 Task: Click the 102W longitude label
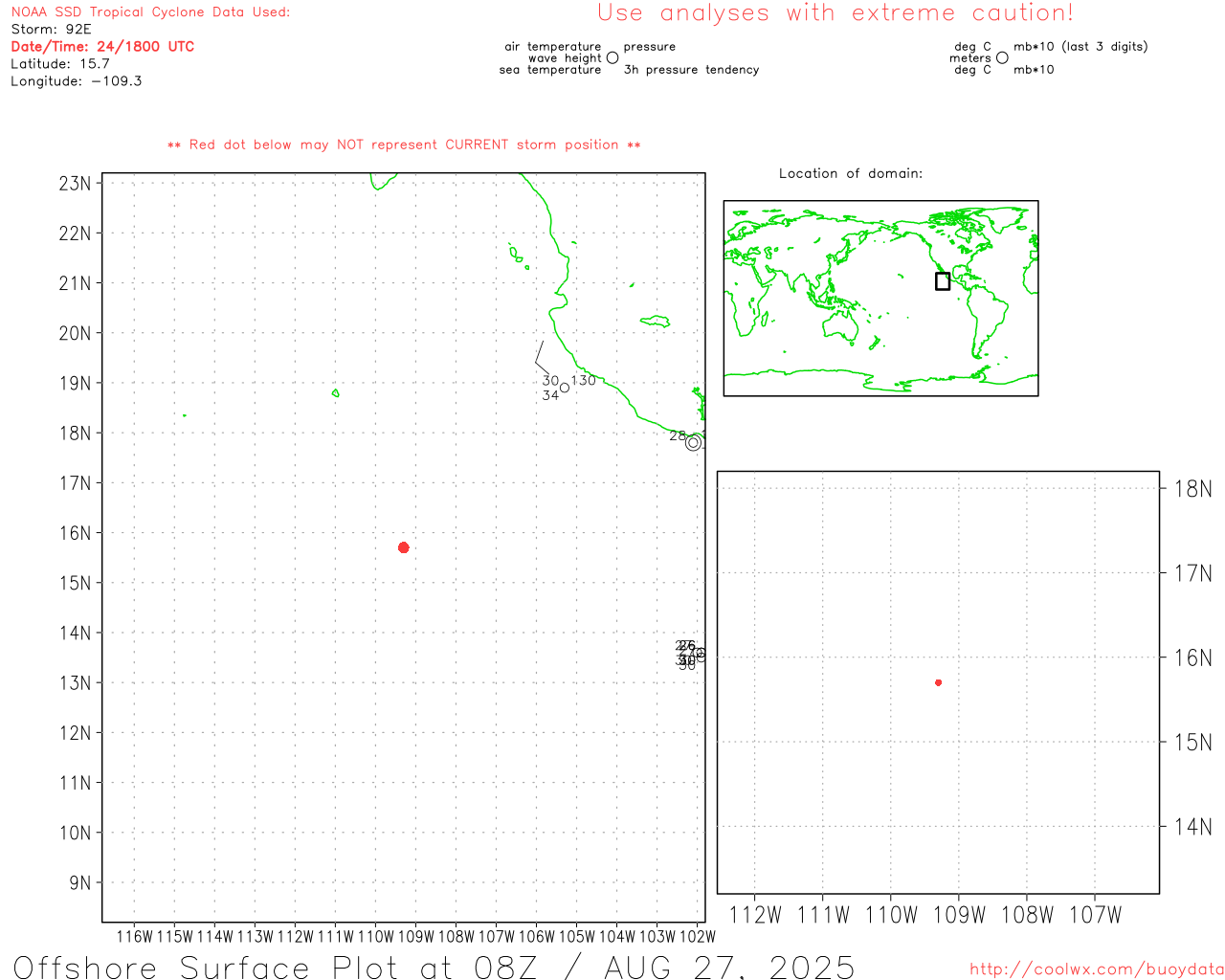[697, 936]
